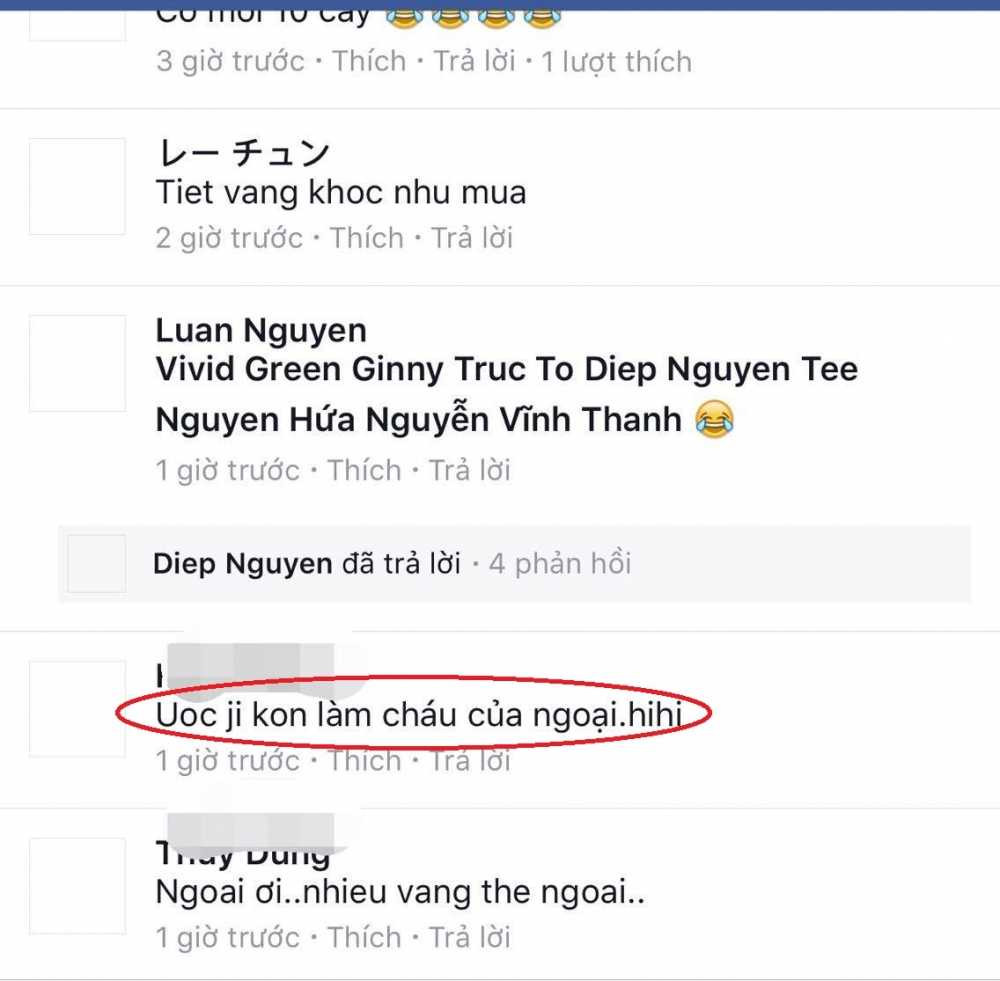Like the 'Tiet vang khoc nhu mua' comment

367,238
